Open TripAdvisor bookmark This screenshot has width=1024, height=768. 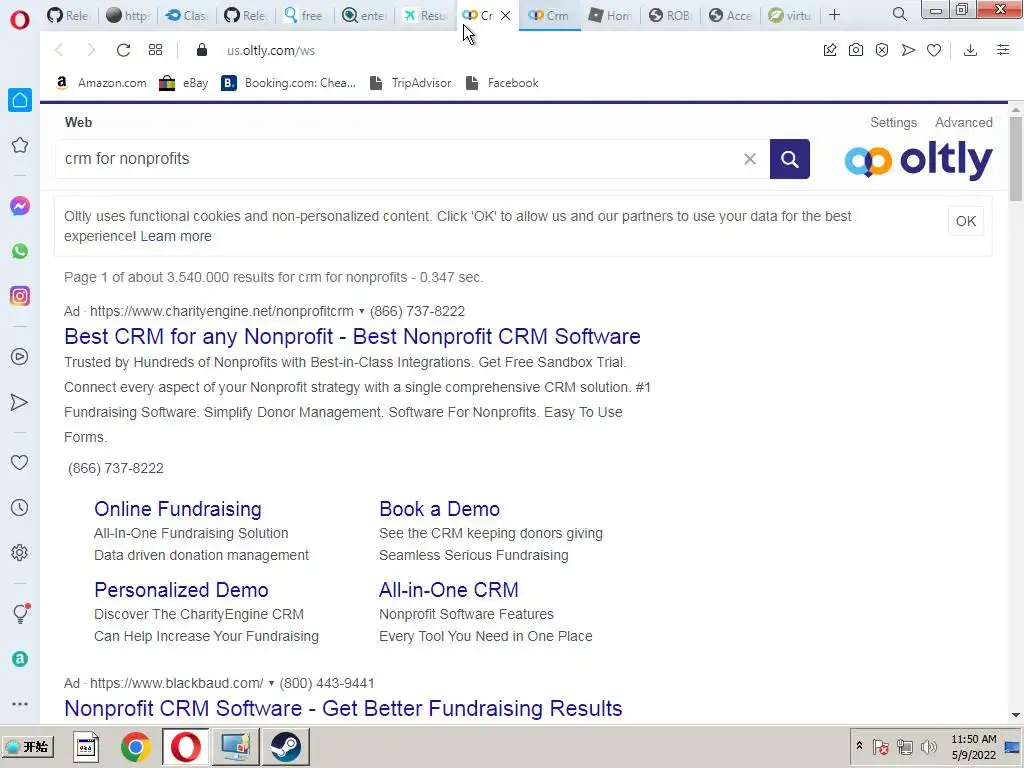coord(411,83)
